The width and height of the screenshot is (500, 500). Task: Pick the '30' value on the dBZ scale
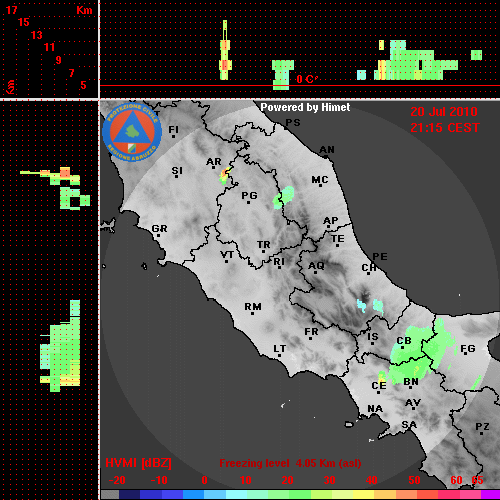coord(329,480)
